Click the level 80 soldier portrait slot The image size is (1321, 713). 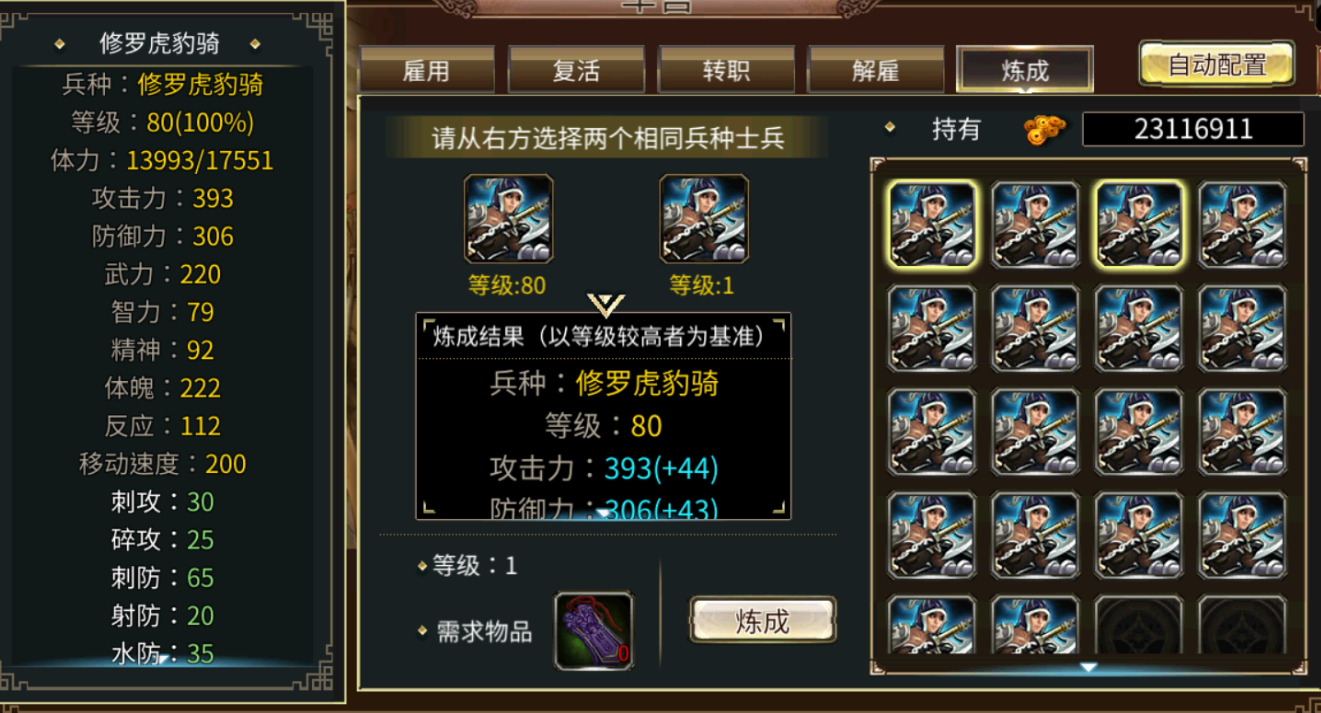[x=508, y=219]
